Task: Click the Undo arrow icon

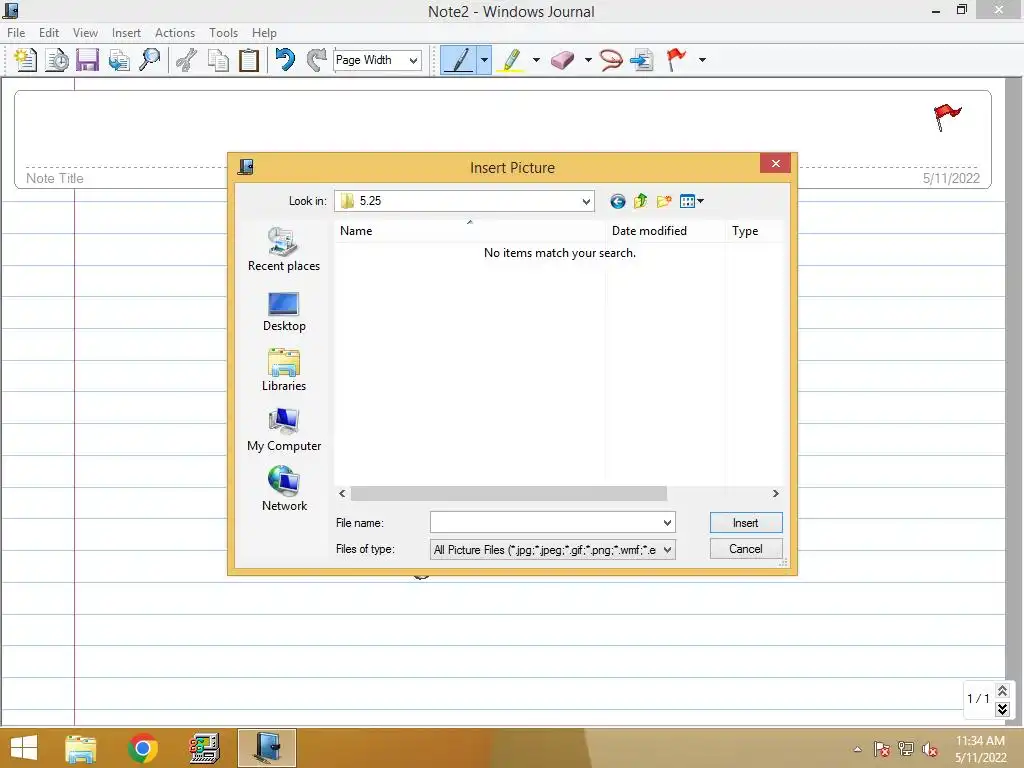Action: [285, 60]
